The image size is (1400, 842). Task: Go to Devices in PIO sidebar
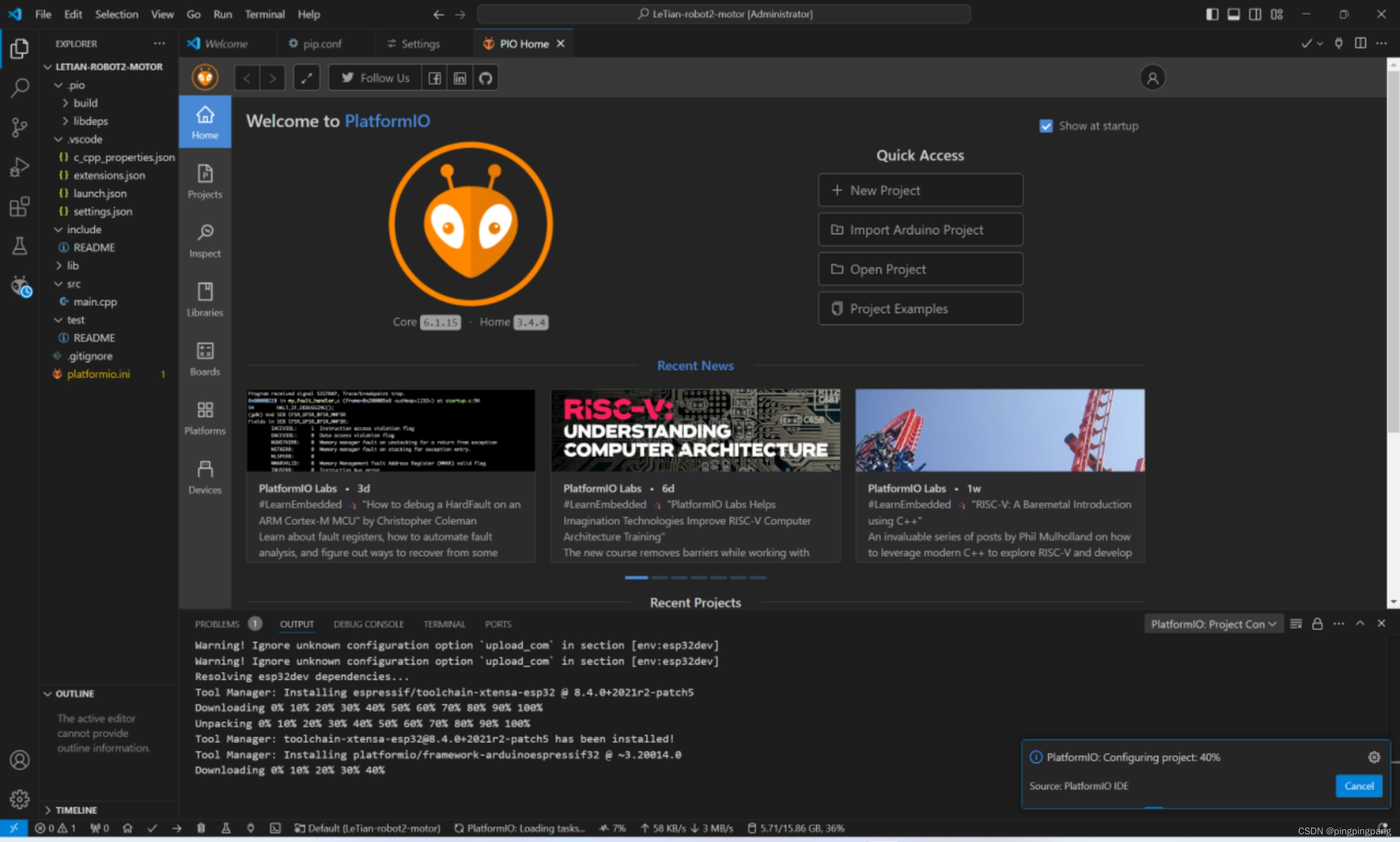coord(205,477)
